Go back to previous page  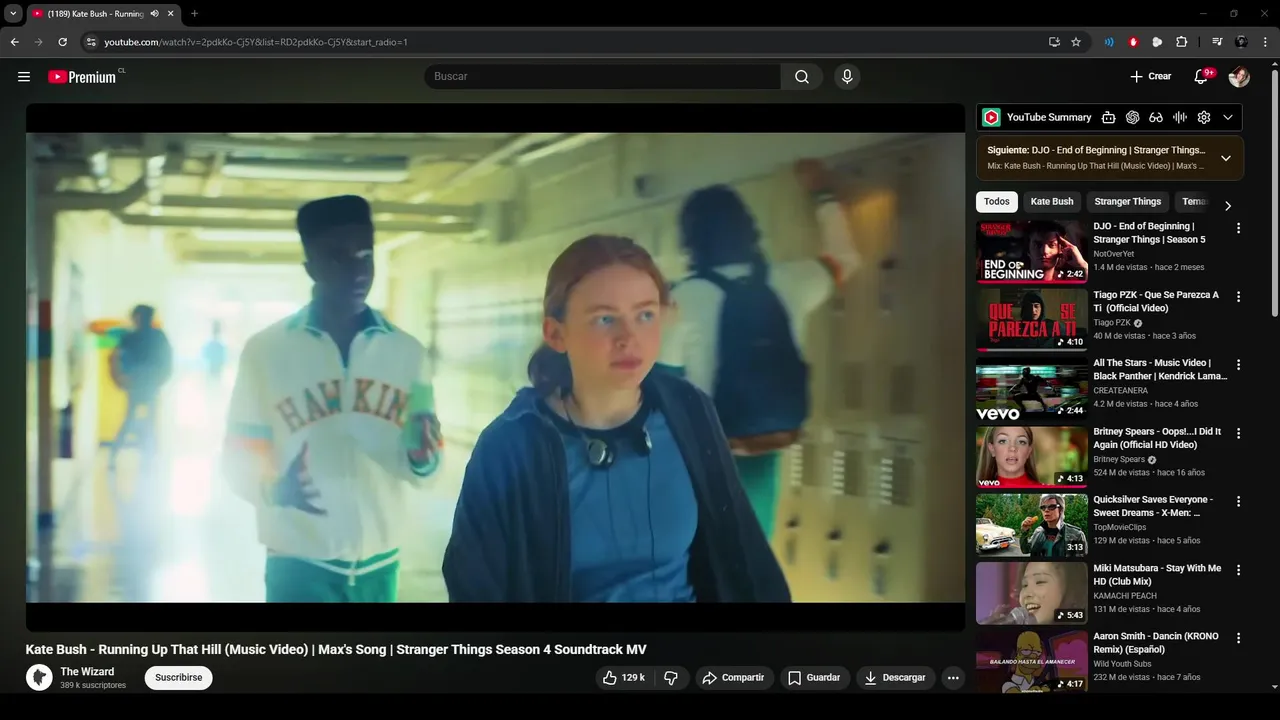pyautogui.click(x=14, y=42)
